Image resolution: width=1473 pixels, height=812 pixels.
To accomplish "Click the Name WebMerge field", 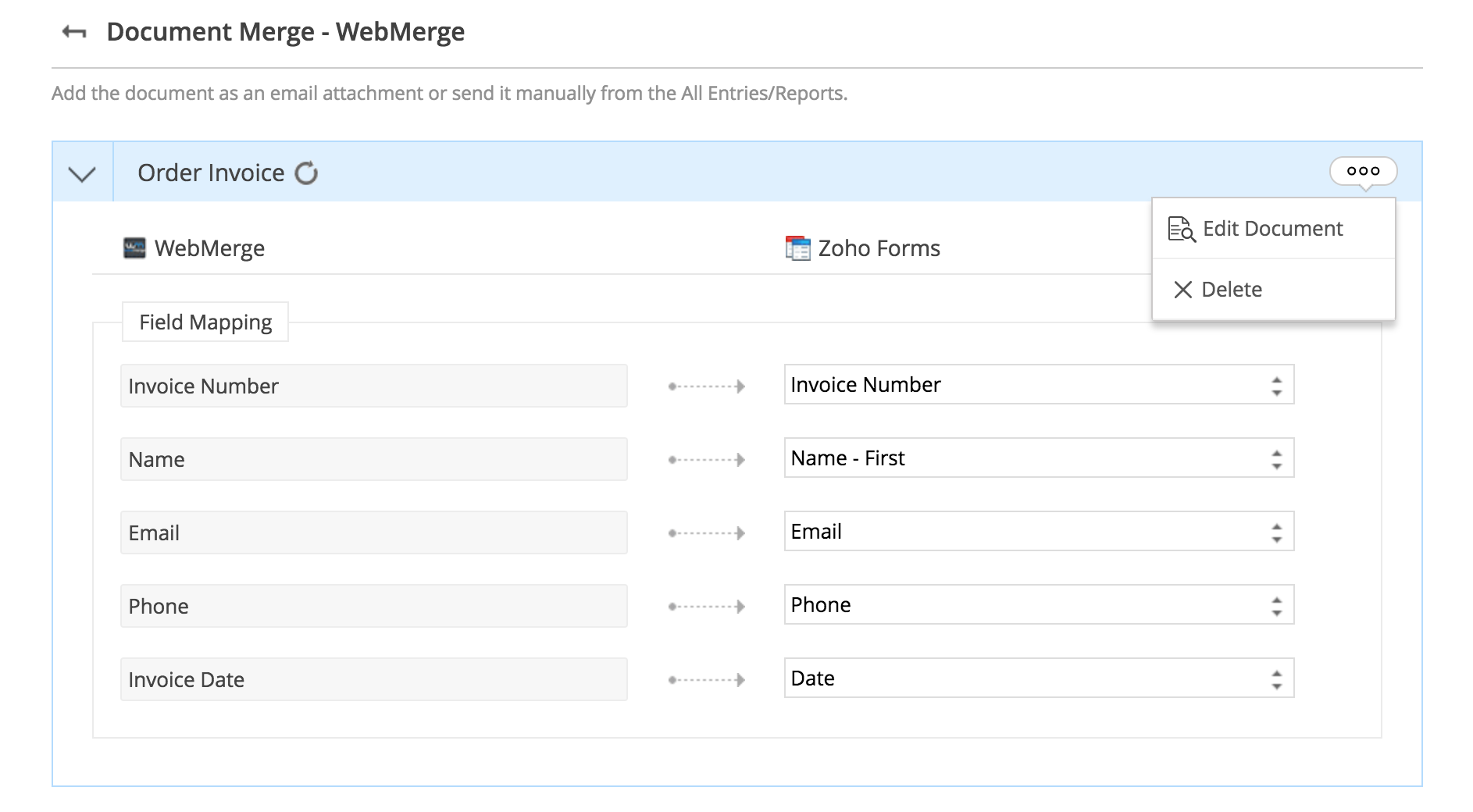I will click(373, 459).
